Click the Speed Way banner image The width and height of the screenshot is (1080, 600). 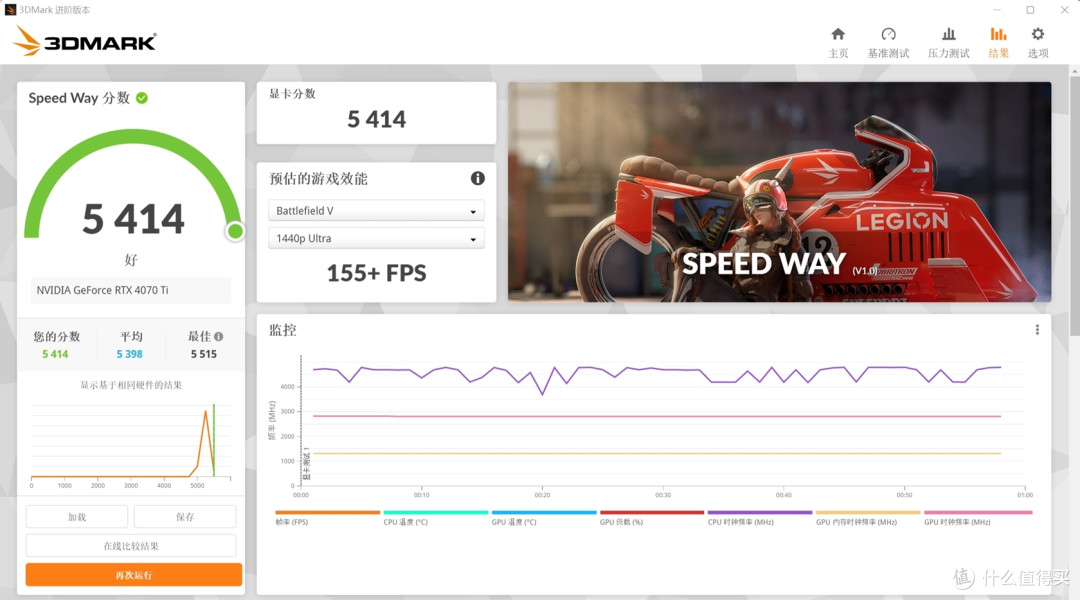point(780,192)
